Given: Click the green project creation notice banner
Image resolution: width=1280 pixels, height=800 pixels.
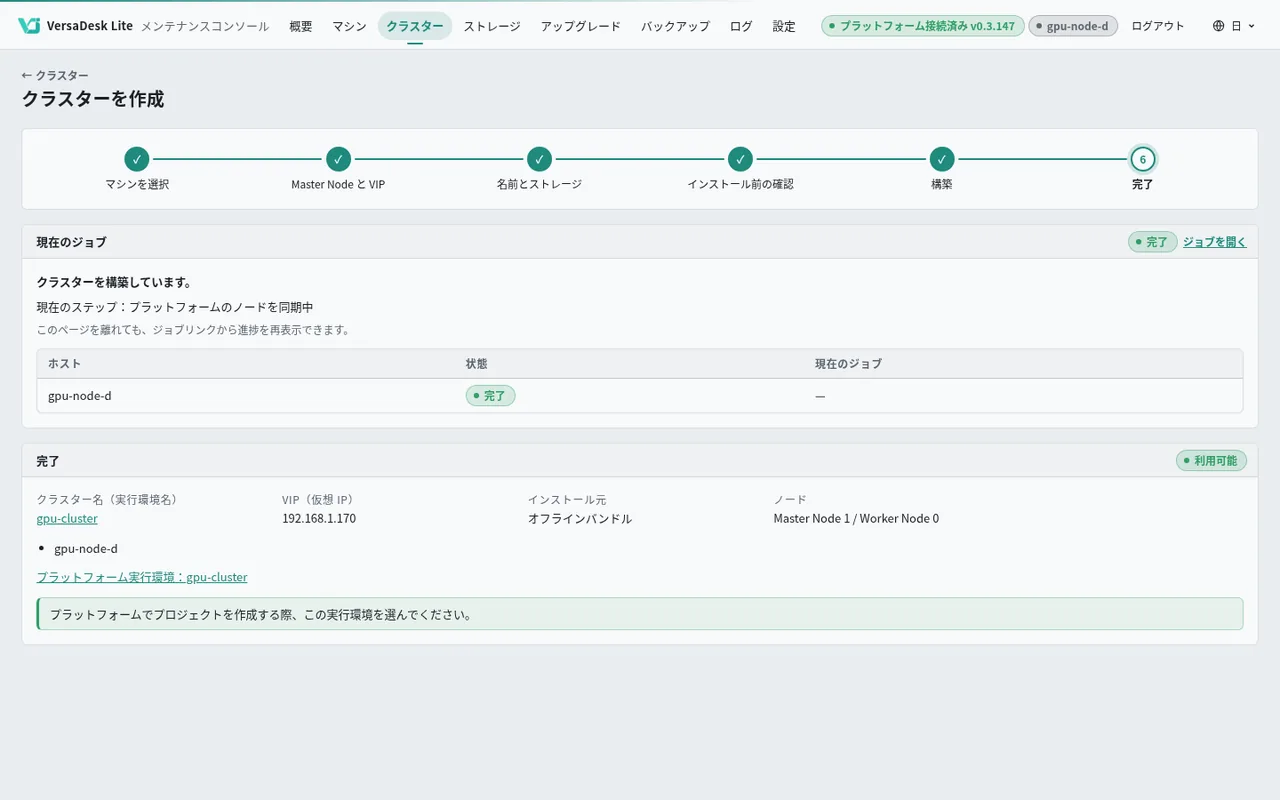Looking at the screenshot, I should [640, 614].
